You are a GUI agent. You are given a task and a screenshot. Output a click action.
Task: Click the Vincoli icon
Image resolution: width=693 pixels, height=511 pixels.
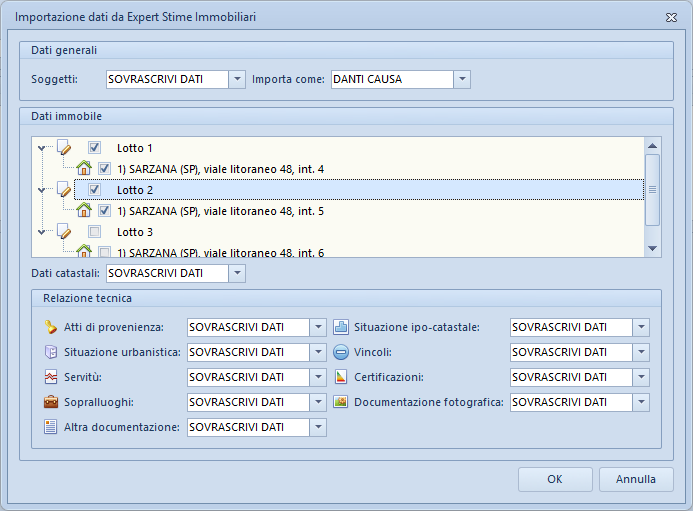pos(340,352)
